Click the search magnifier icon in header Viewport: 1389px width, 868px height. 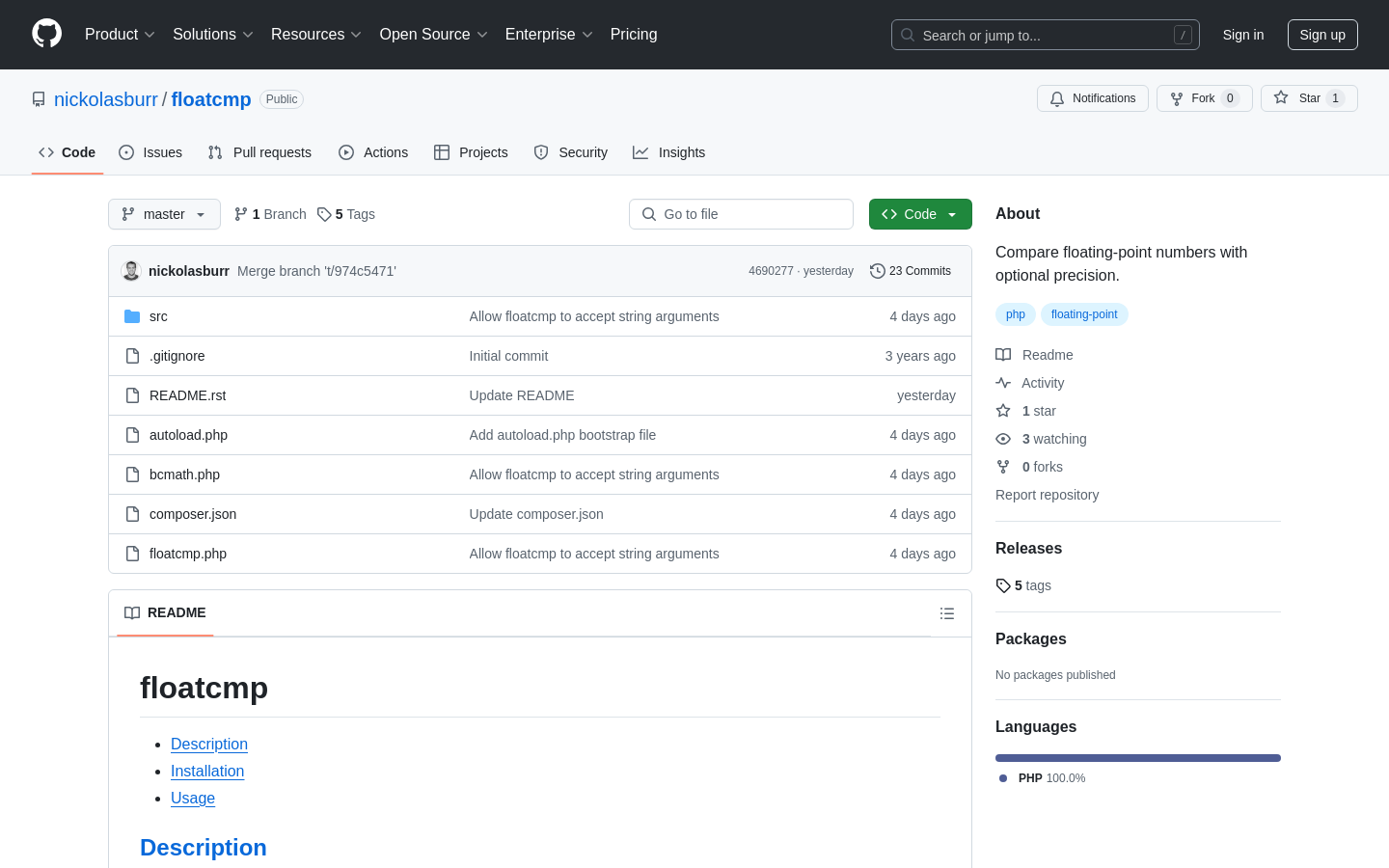coord(908,35)
